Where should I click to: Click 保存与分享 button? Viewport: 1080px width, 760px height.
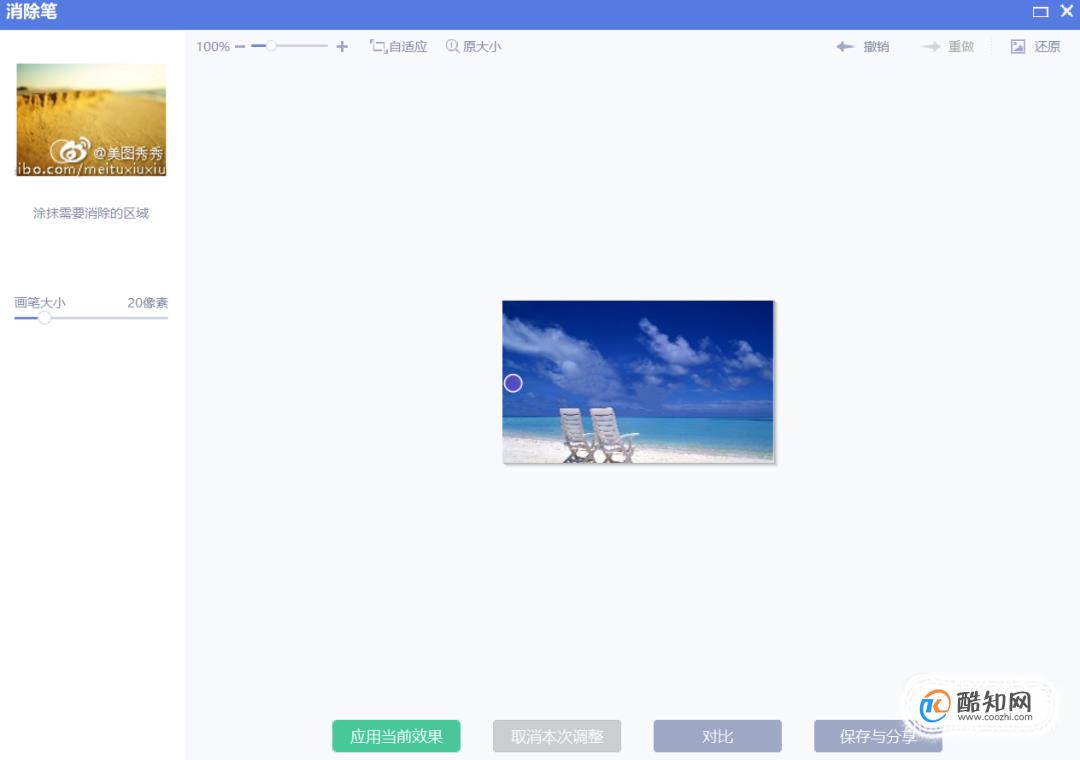[878, 737]
